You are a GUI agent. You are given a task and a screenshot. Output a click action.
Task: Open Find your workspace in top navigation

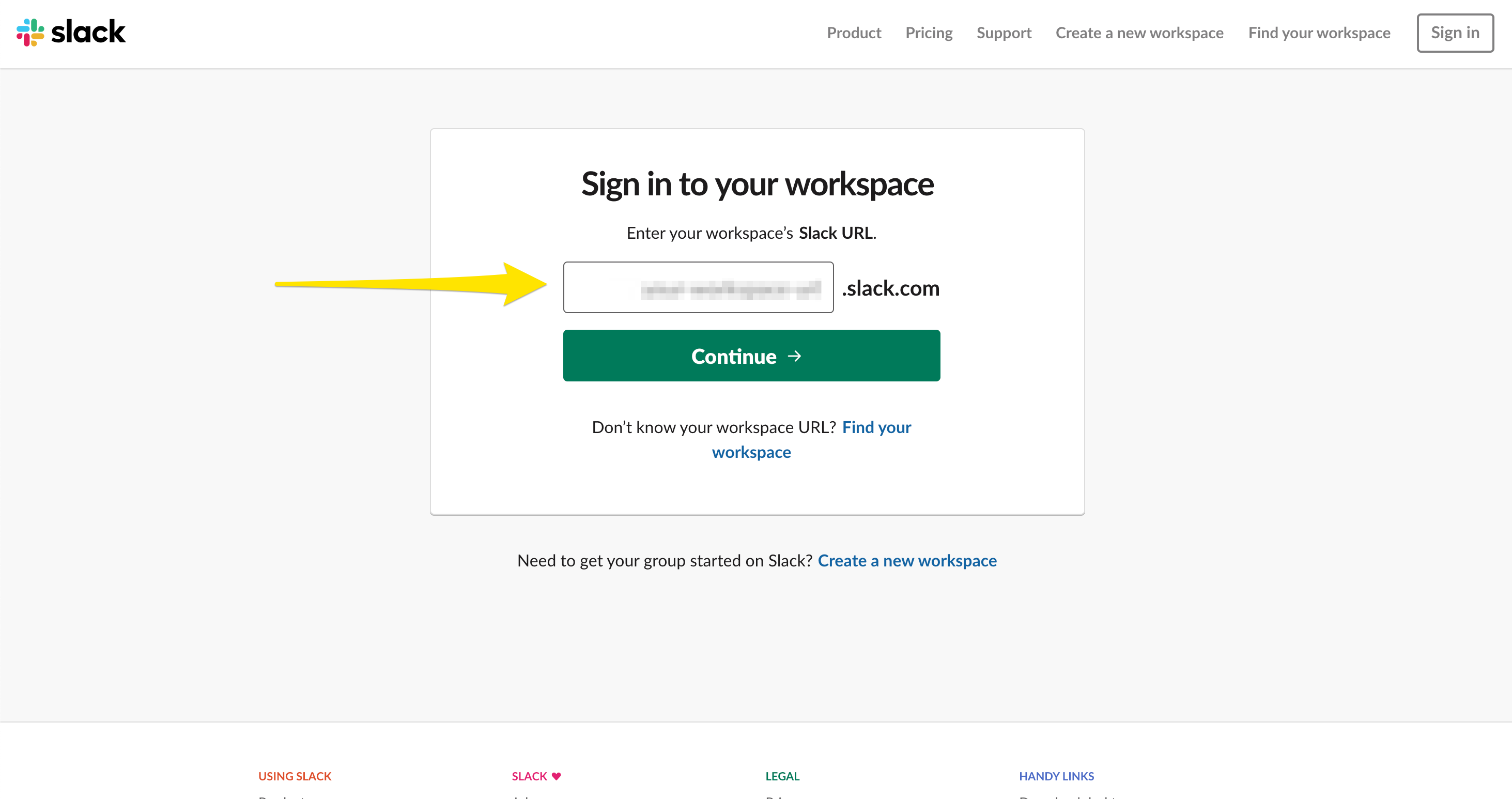click(1319, 33)
